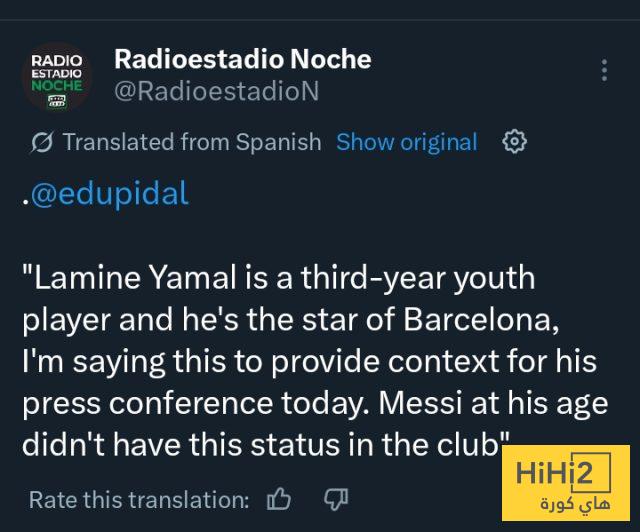Click 'Lamine Yamal' in the post text
The width and height of the screenshot is (640, 532).
click(x=115, y=277)
